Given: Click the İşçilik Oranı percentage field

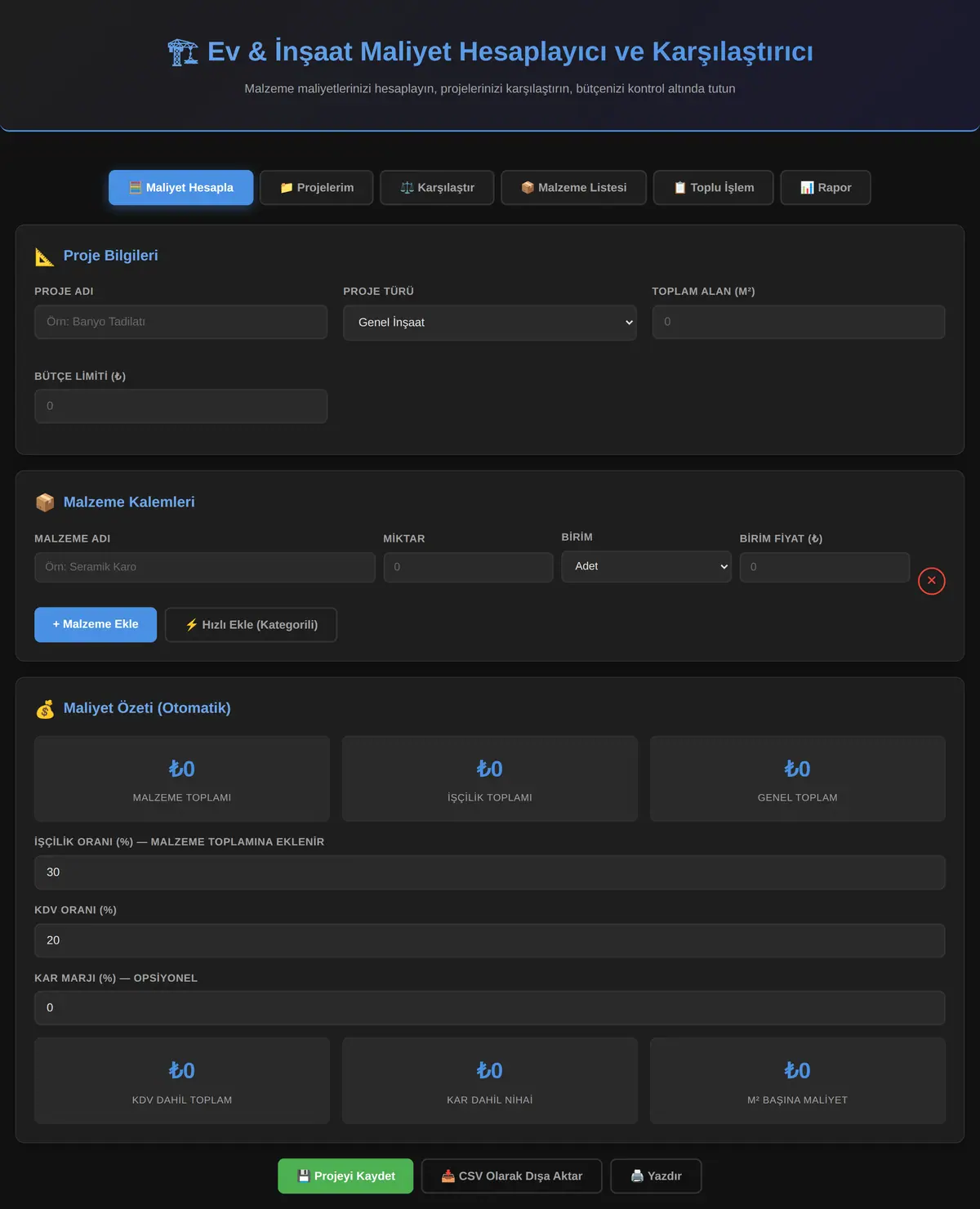Looking at the screenshot, I should [x=490, y=872].
